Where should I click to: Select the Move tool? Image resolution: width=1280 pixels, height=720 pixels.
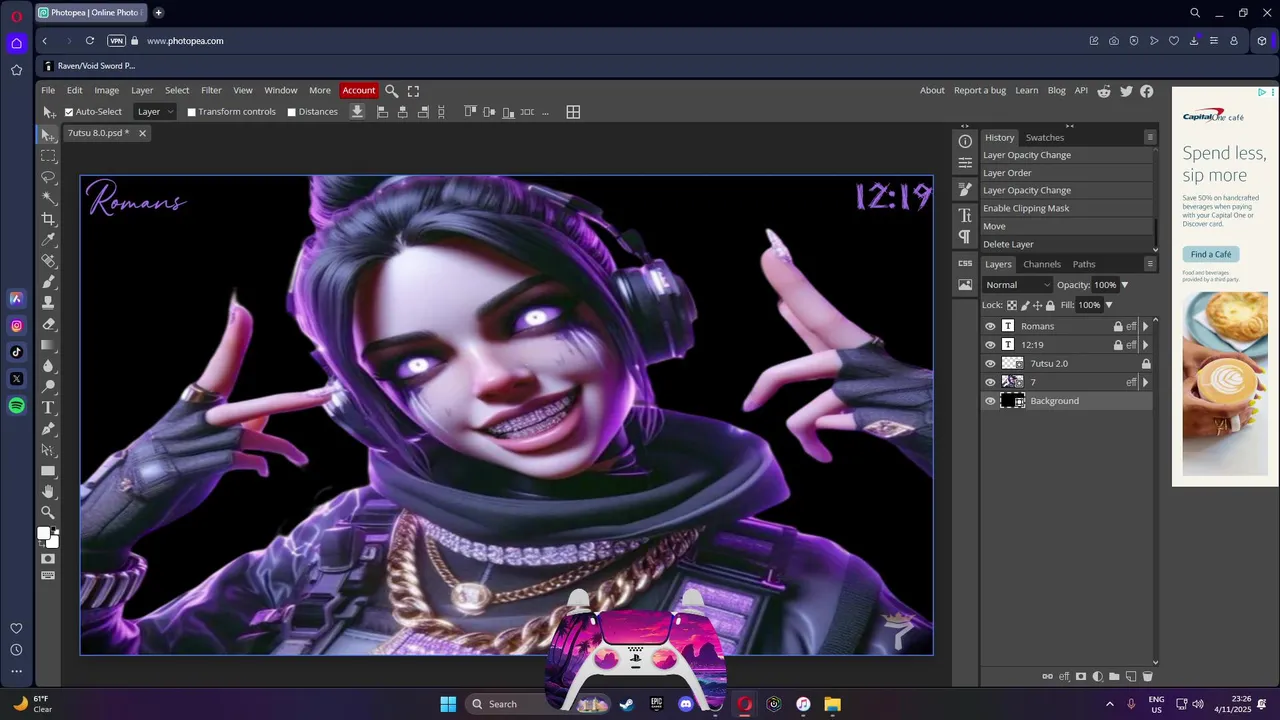(48, 135)
